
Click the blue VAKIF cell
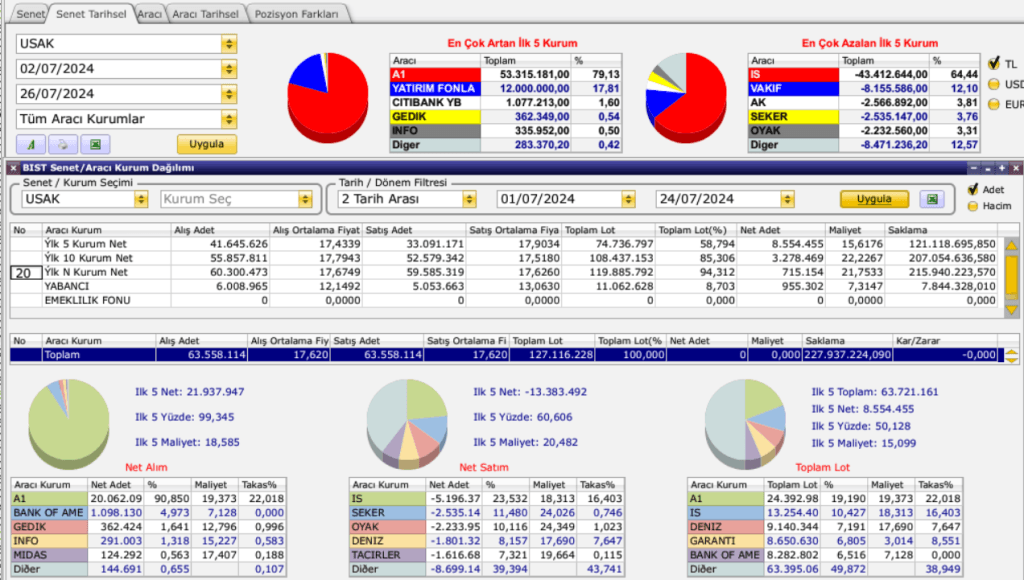tap(793, 88)
